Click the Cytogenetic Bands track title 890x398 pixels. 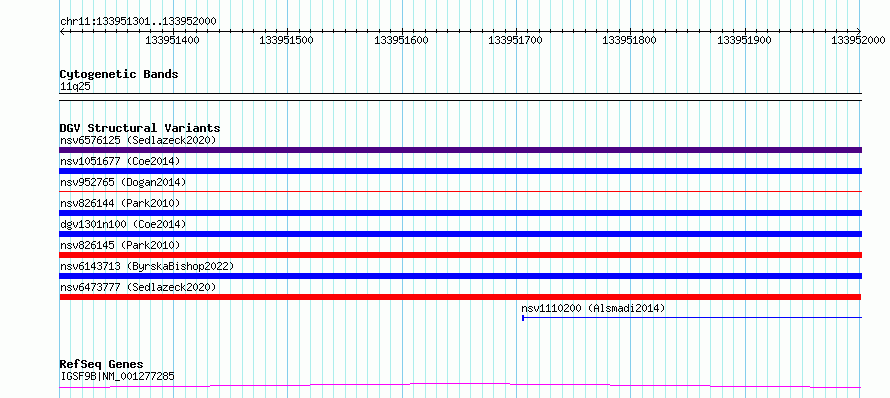[x=119, y=74]
